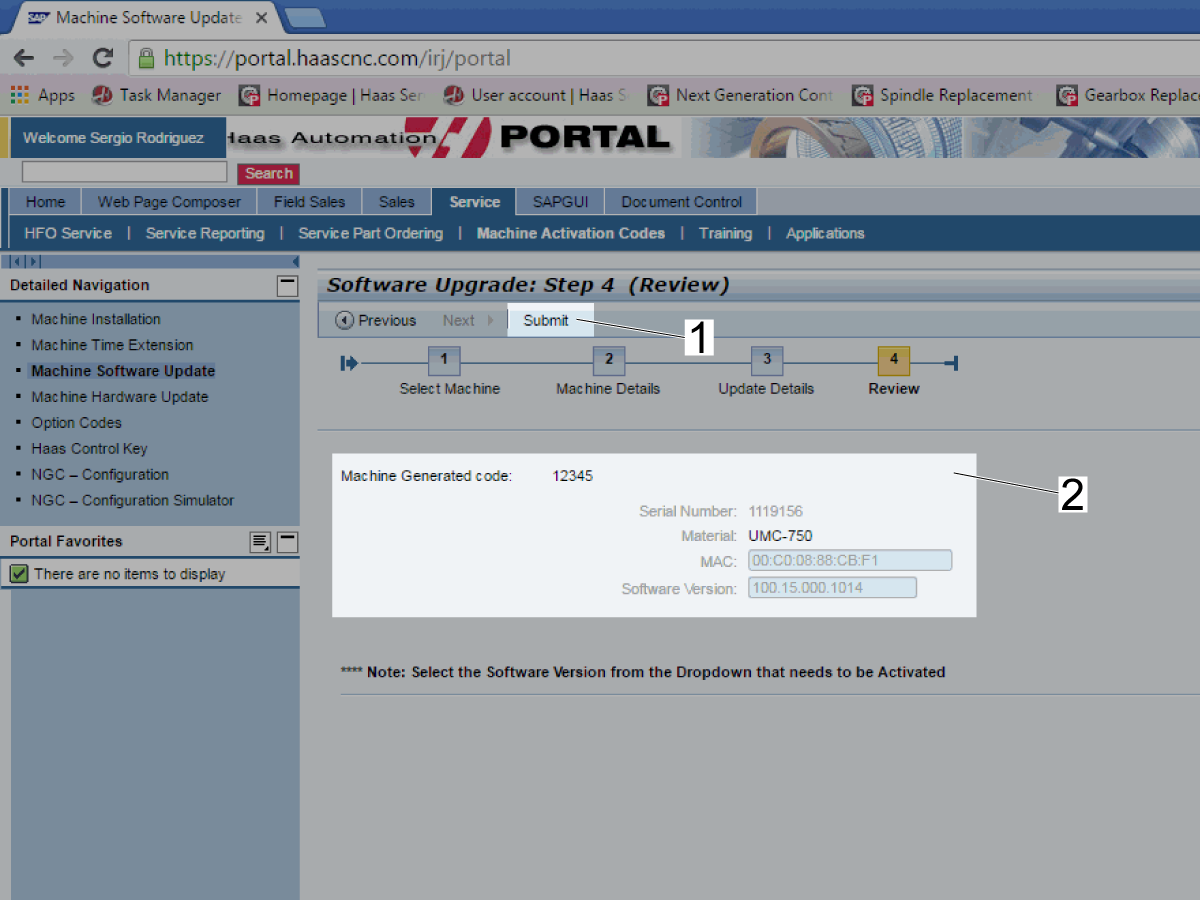Viewport: 1200px width, 900px height.
Task: Go to Applications submenu
Action: point(825,233)
